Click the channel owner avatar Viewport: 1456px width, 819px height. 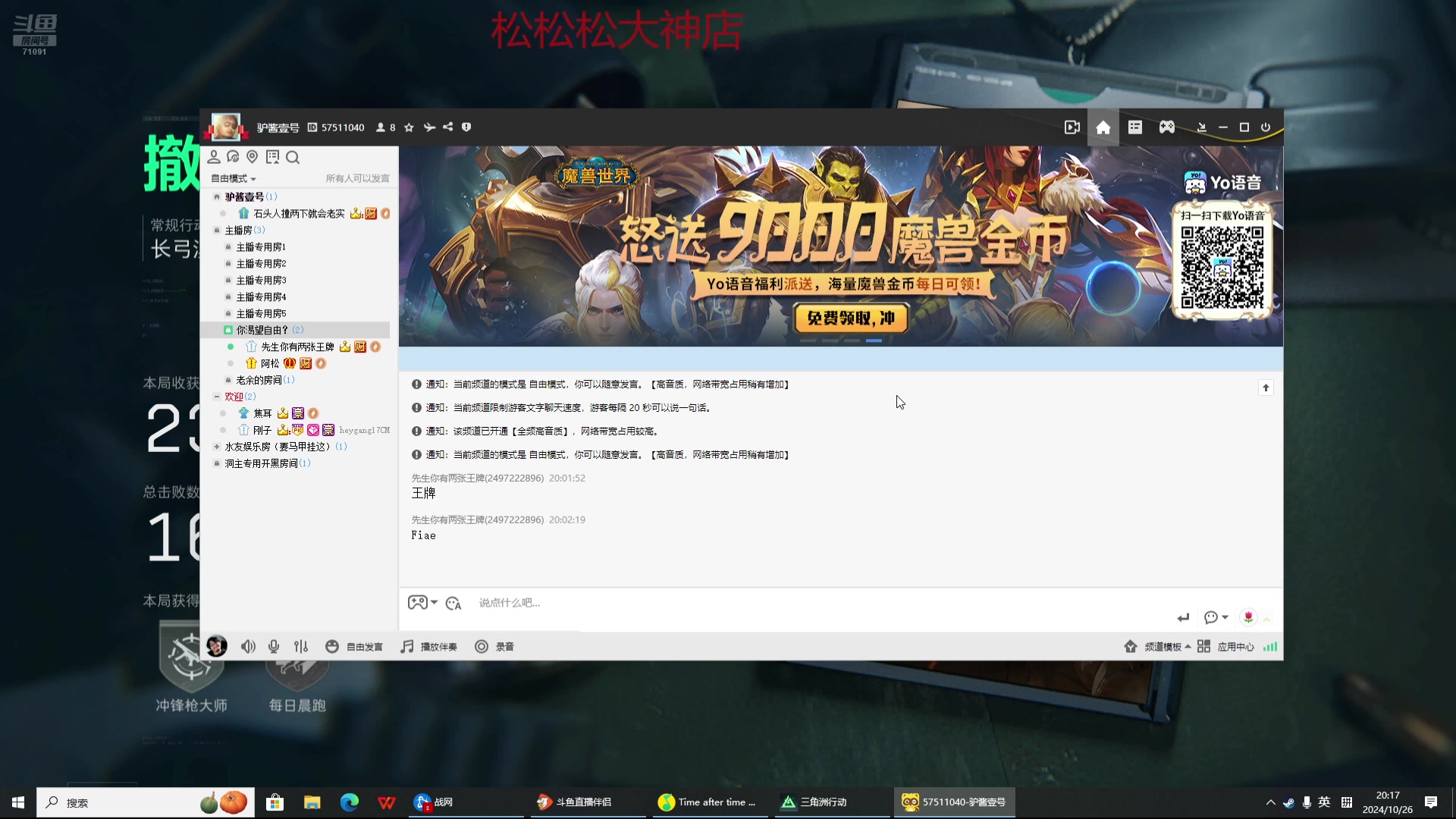(x=226, y=127)
